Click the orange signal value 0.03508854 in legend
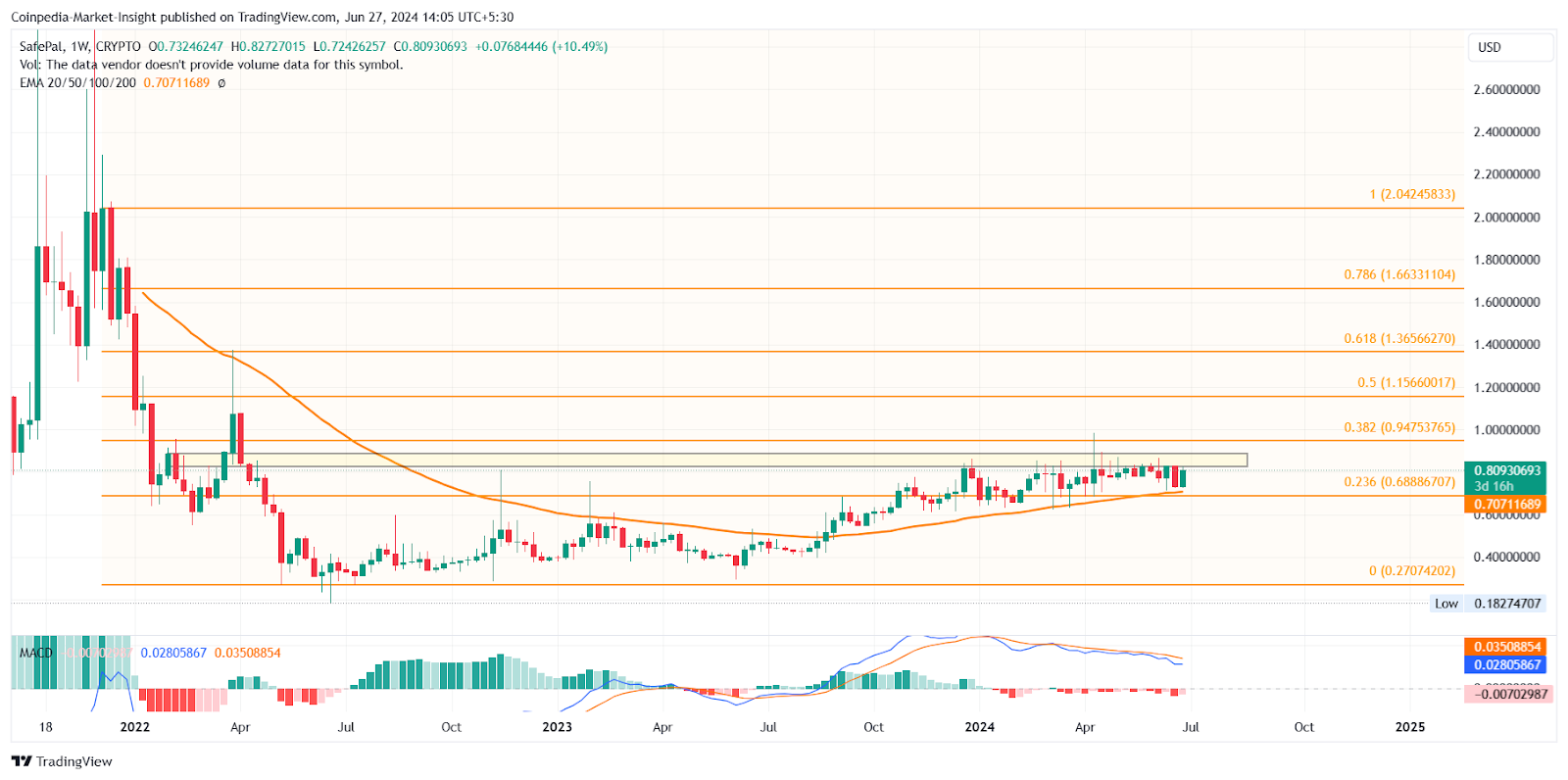This screenshot has width=1568, height=780. click(248, 653)
